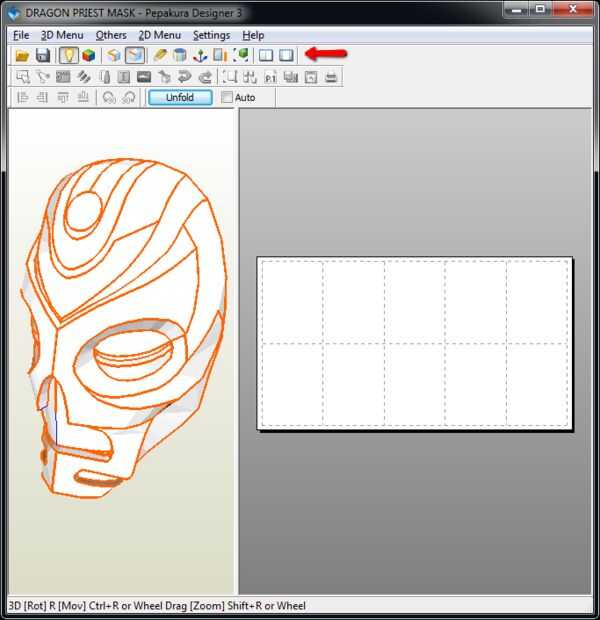Click the P1 page number icon

(271, 77)
